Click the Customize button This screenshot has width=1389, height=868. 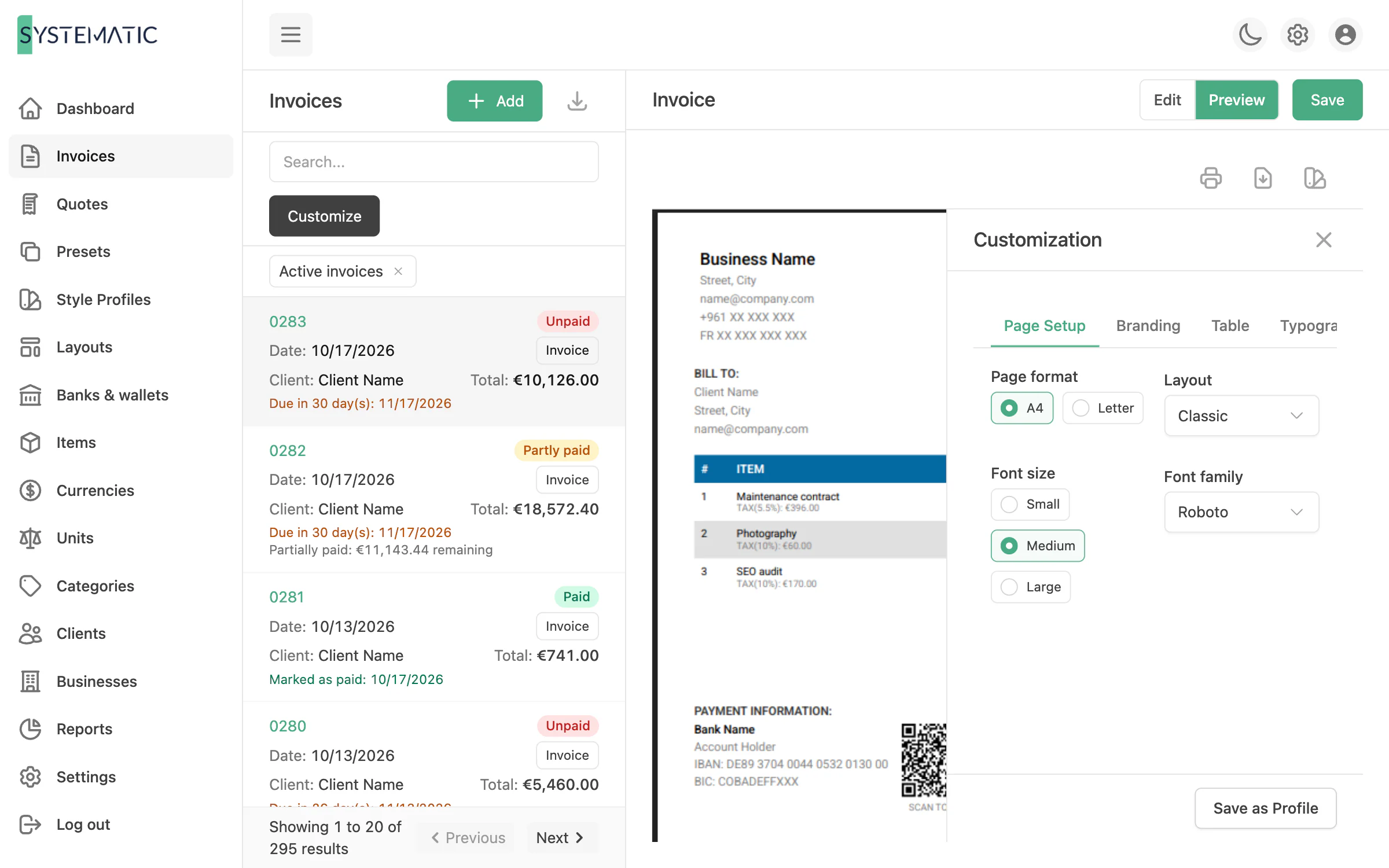click(324, 216)
